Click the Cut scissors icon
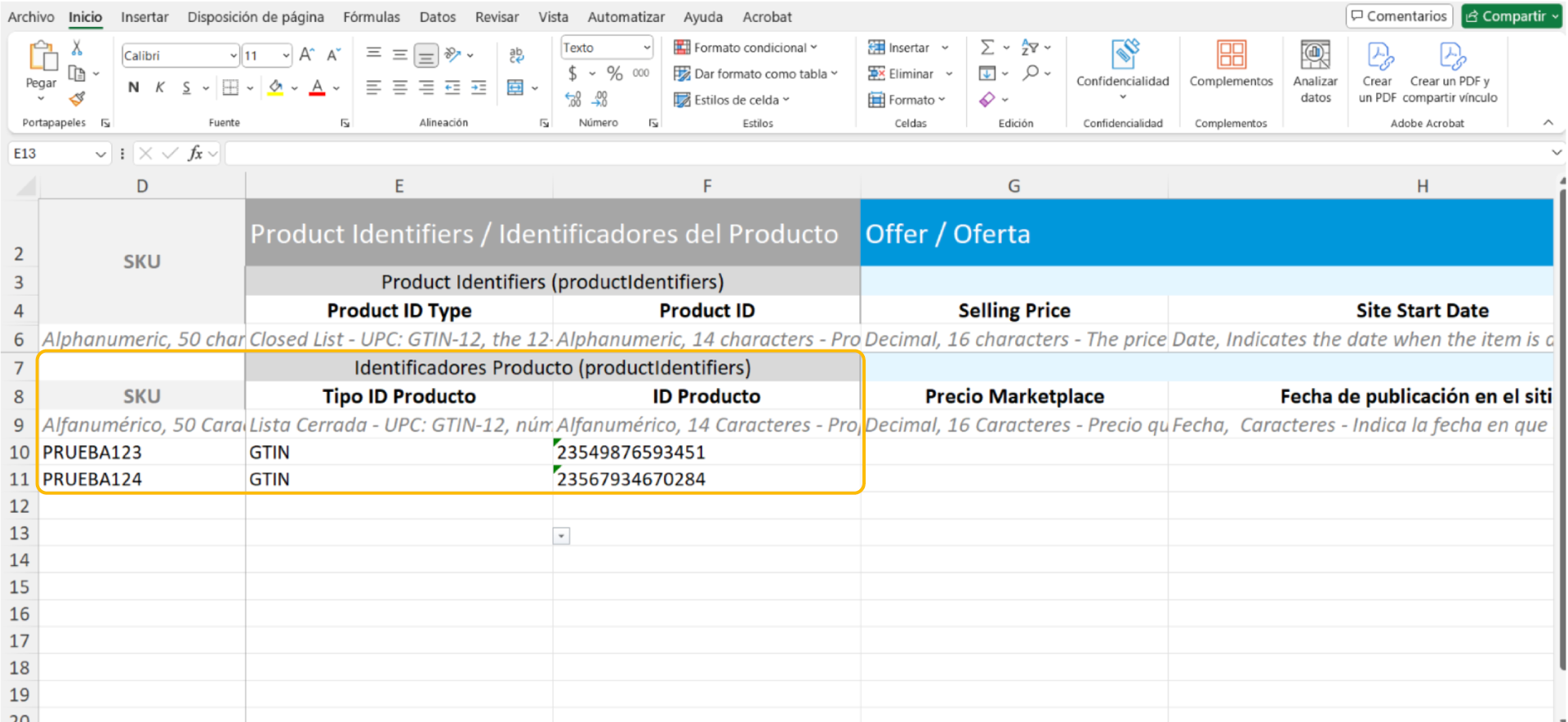The image size is (1568, 722). tap(77, 47)
